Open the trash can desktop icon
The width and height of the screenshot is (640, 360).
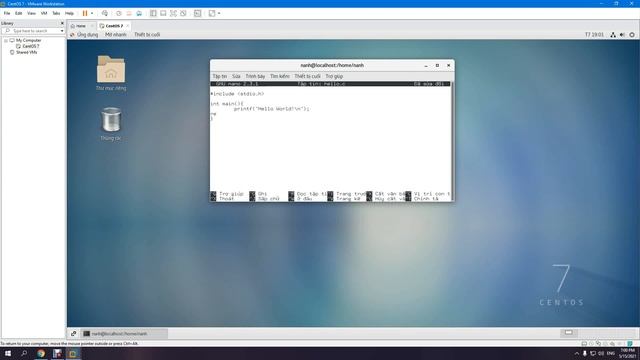coord(111,124)
